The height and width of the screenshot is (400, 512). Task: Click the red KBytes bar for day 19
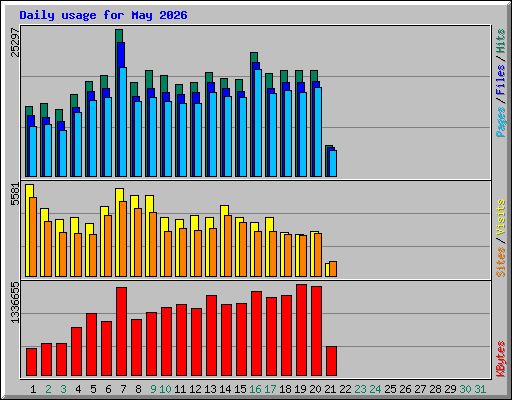pyautogui.click(x=302, y=330)
